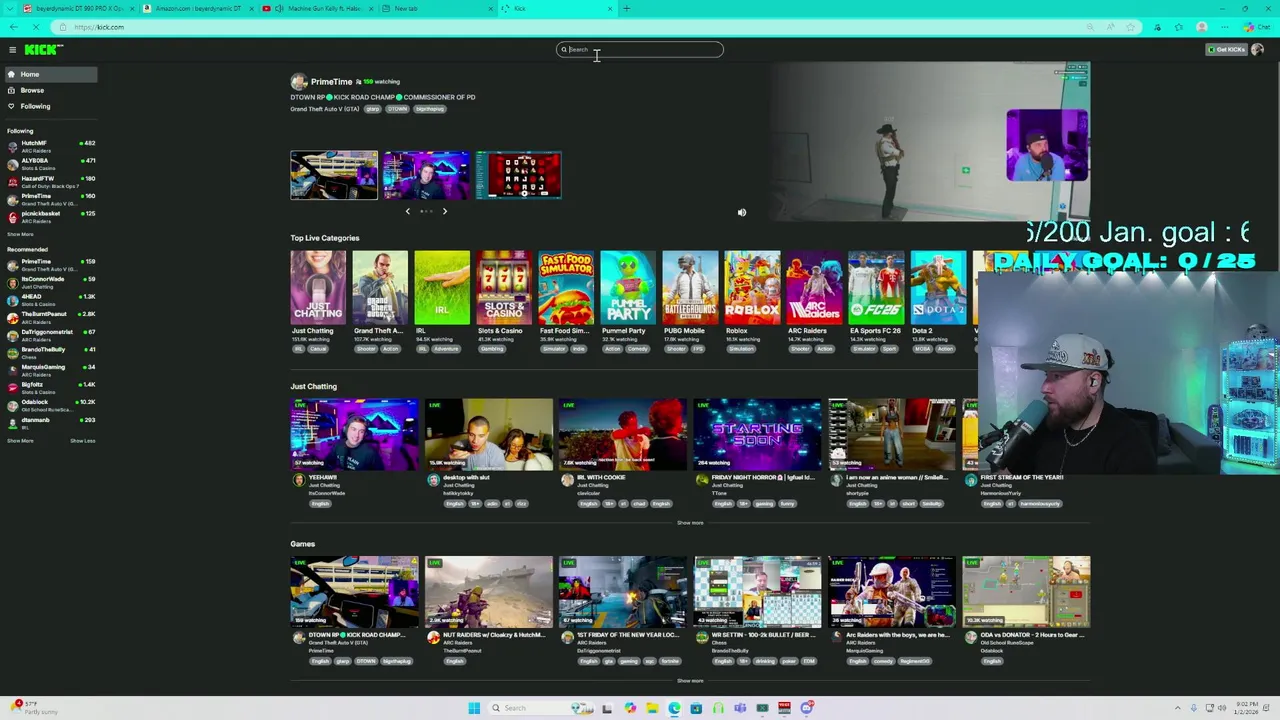1280x720 pixels.
Task: Open HutchMF channel in Following list
Action: click(x=50, y=145)
